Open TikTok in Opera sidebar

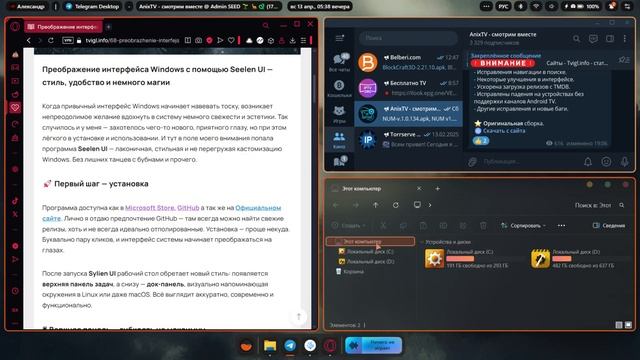[x=15, y=201]
